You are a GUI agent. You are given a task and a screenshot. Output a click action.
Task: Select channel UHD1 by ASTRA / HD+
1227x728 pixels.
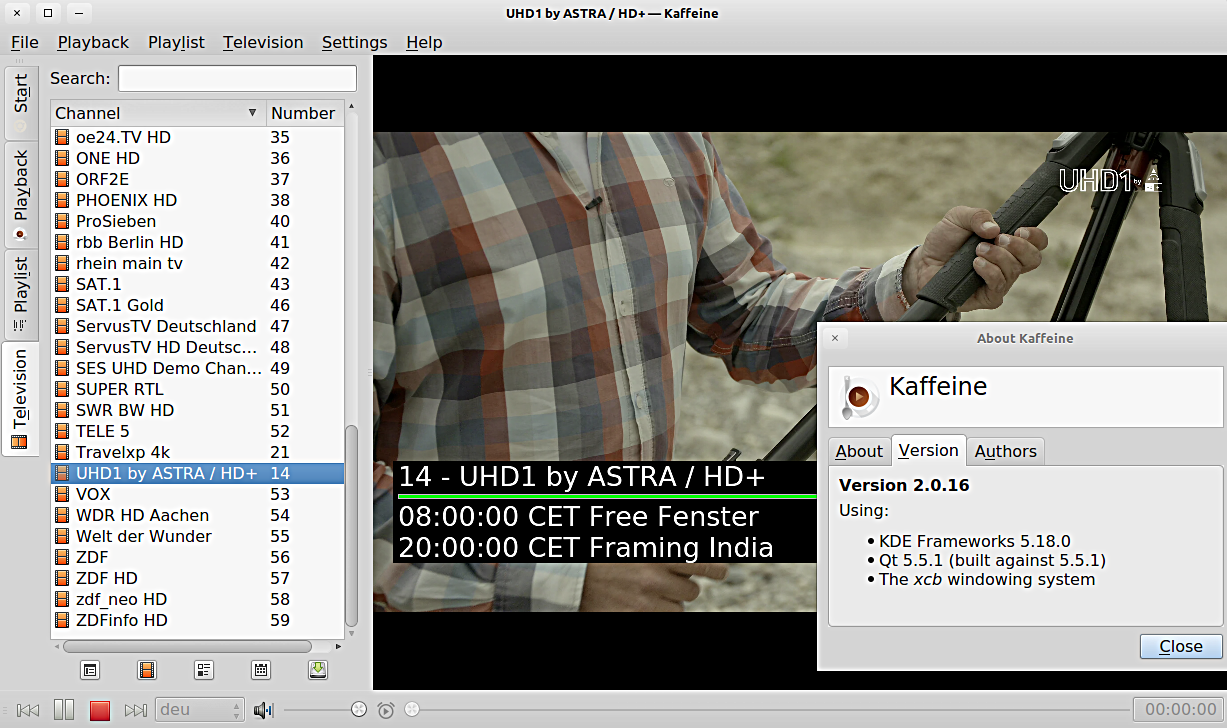click(x=197, y=473)
